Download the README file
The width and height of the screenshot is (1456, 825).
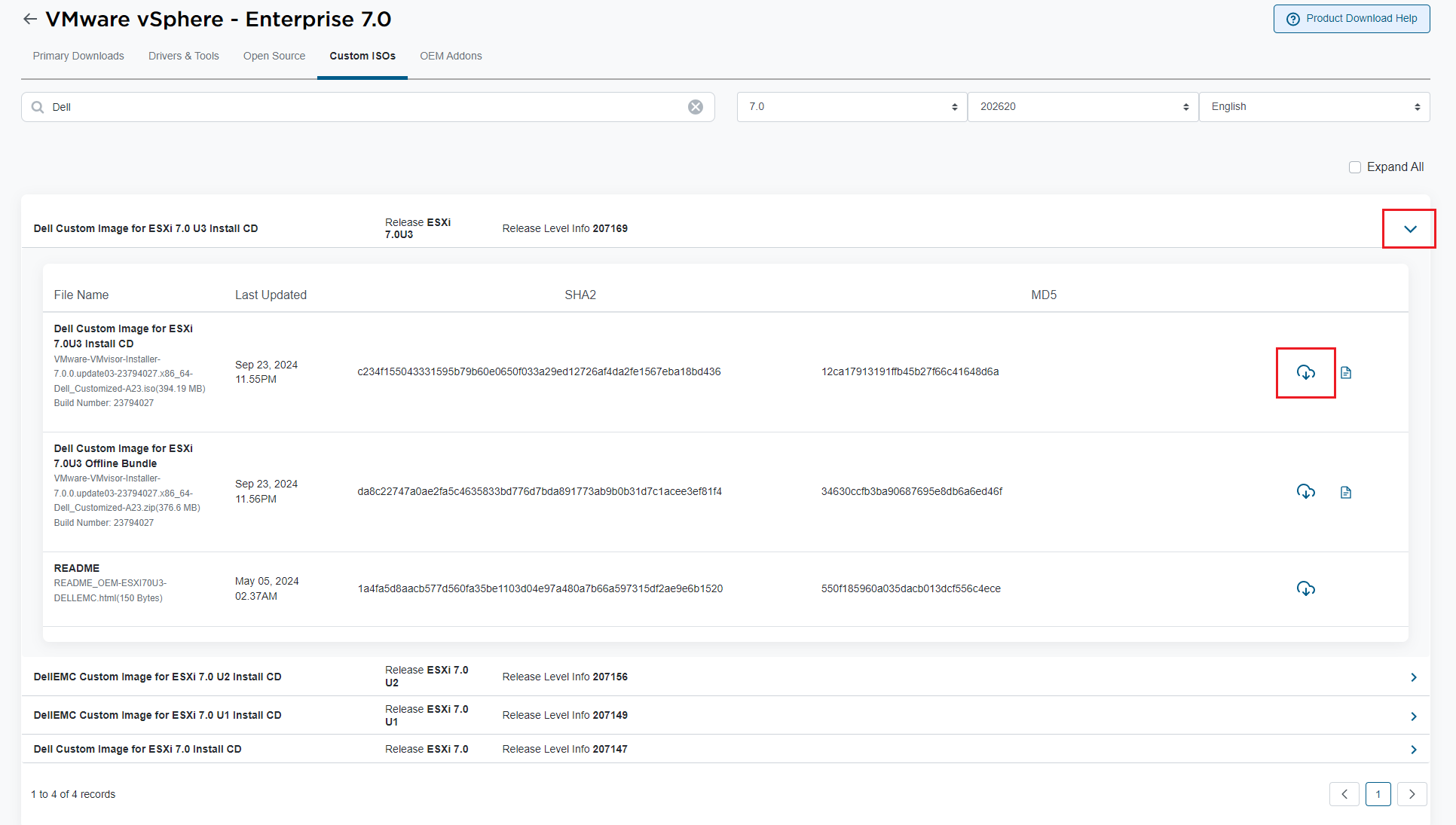1306,588
